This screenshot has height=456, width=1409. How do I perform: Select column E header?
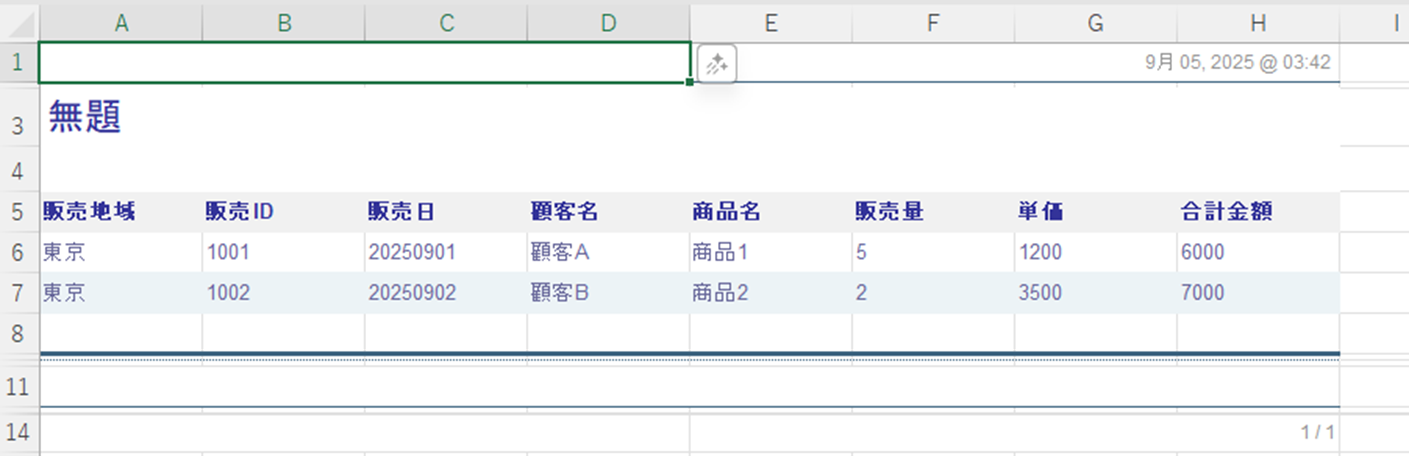coord(771,24)
